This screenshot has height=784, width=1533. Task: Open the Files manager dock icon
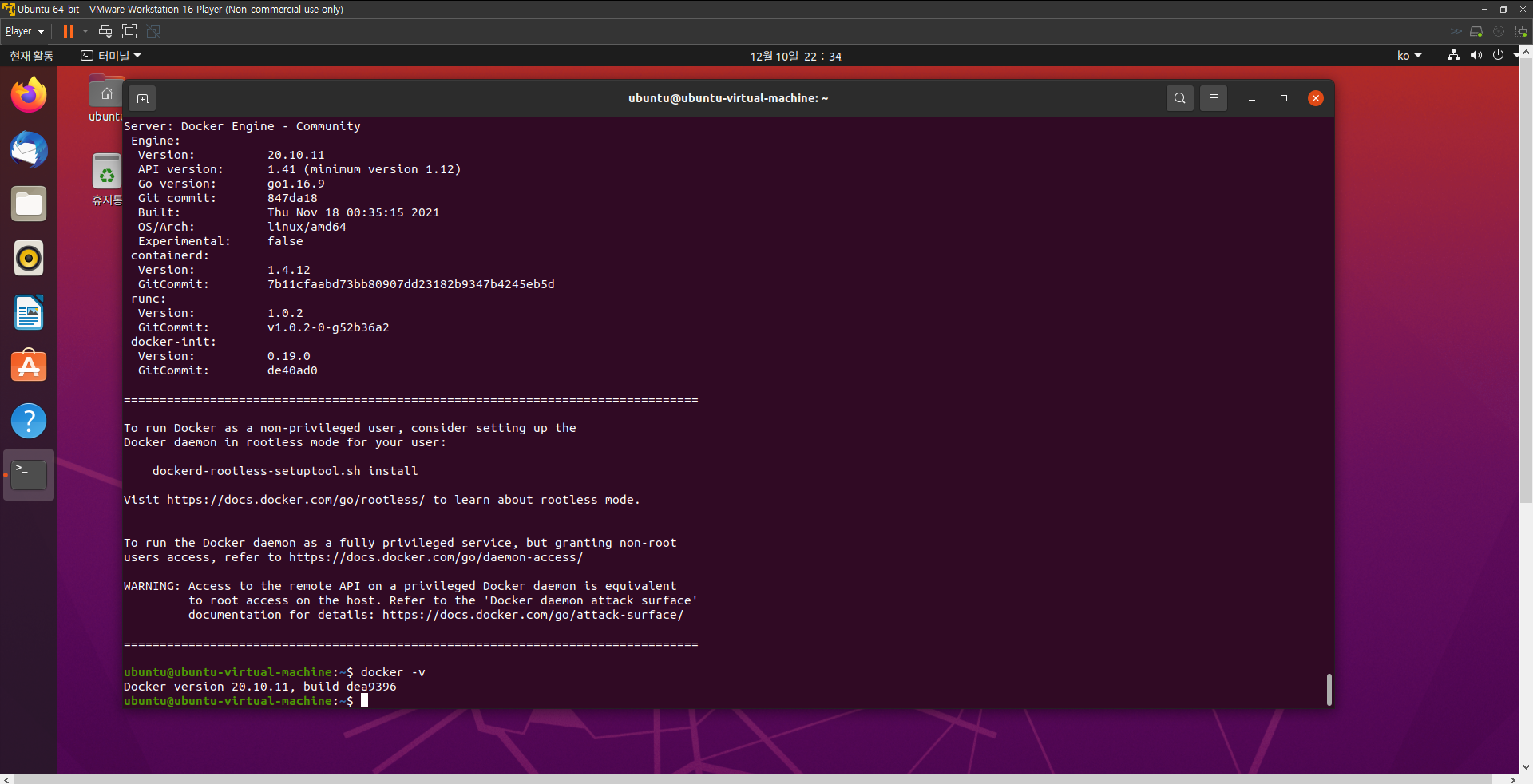(29, 204)
